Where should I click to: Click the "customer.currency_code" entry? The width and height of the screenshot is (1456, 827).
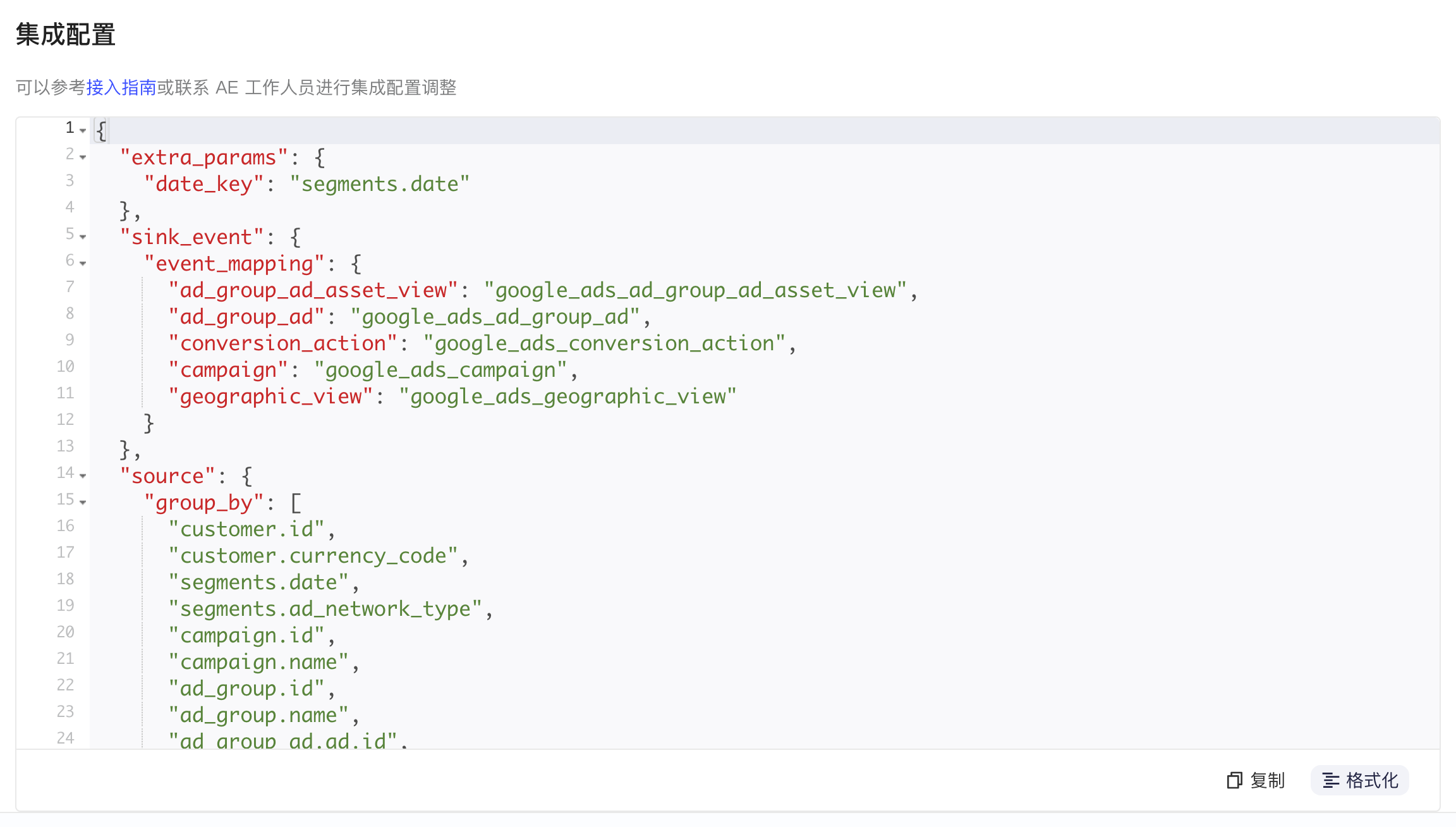[x=313, y=556]
